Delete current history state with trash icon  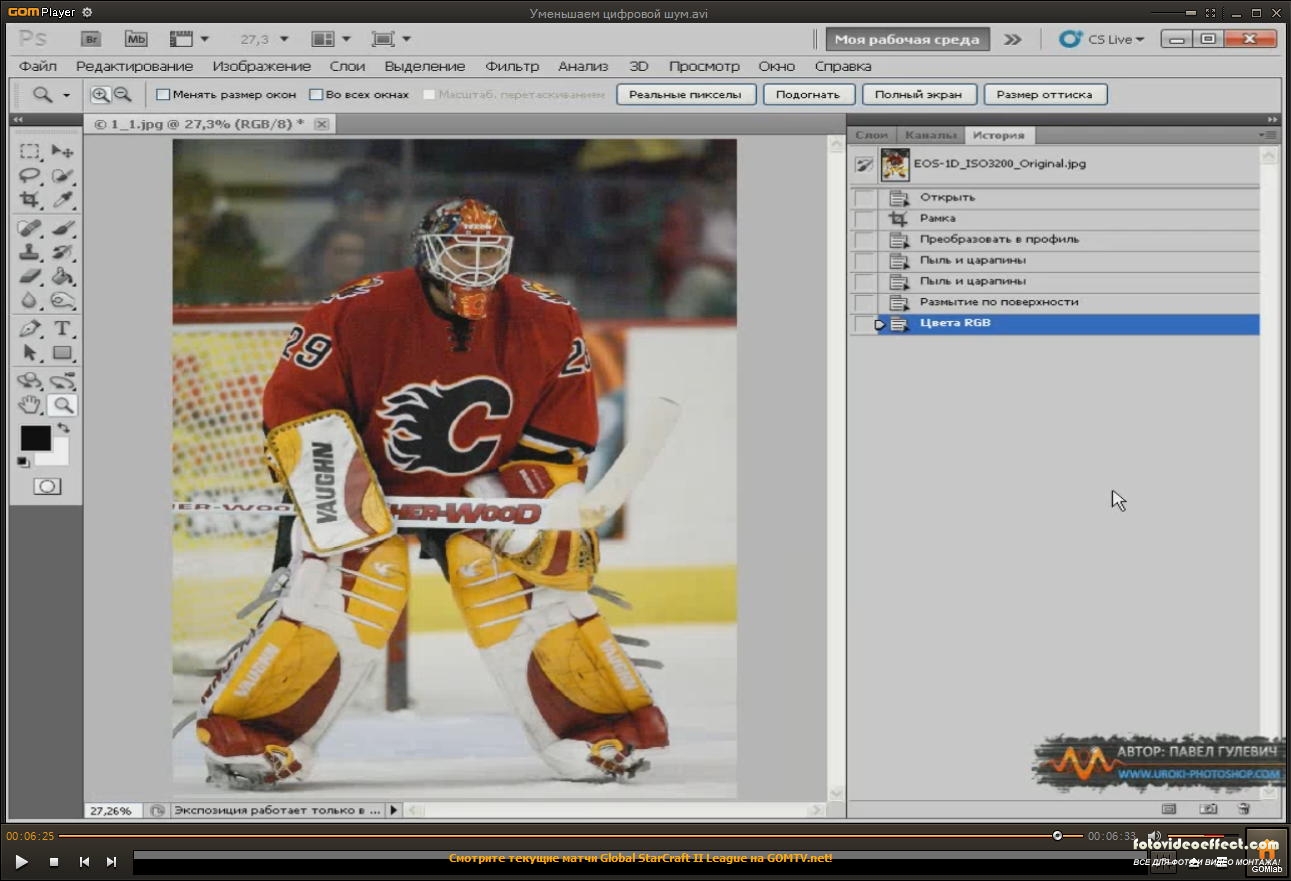click(x=1243, y=808)
